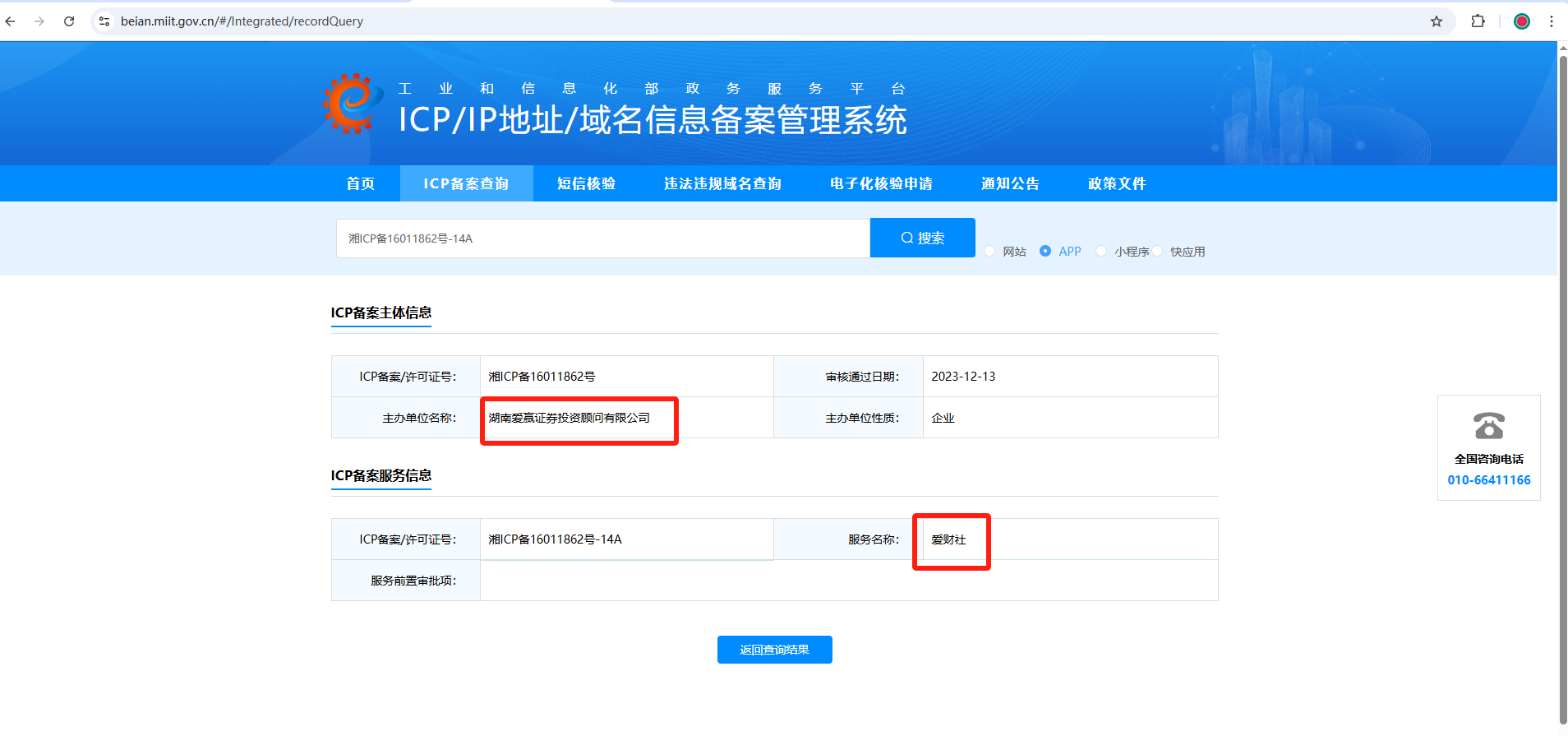
Task: Click the 返回查询结果 button
Action: [x=775, y=650]
